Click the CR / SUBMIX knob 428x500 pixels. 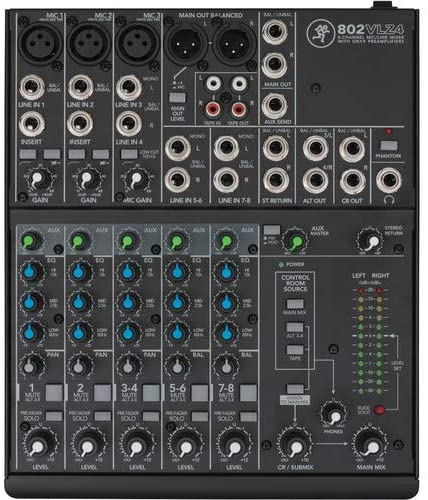tap(295, 445)
